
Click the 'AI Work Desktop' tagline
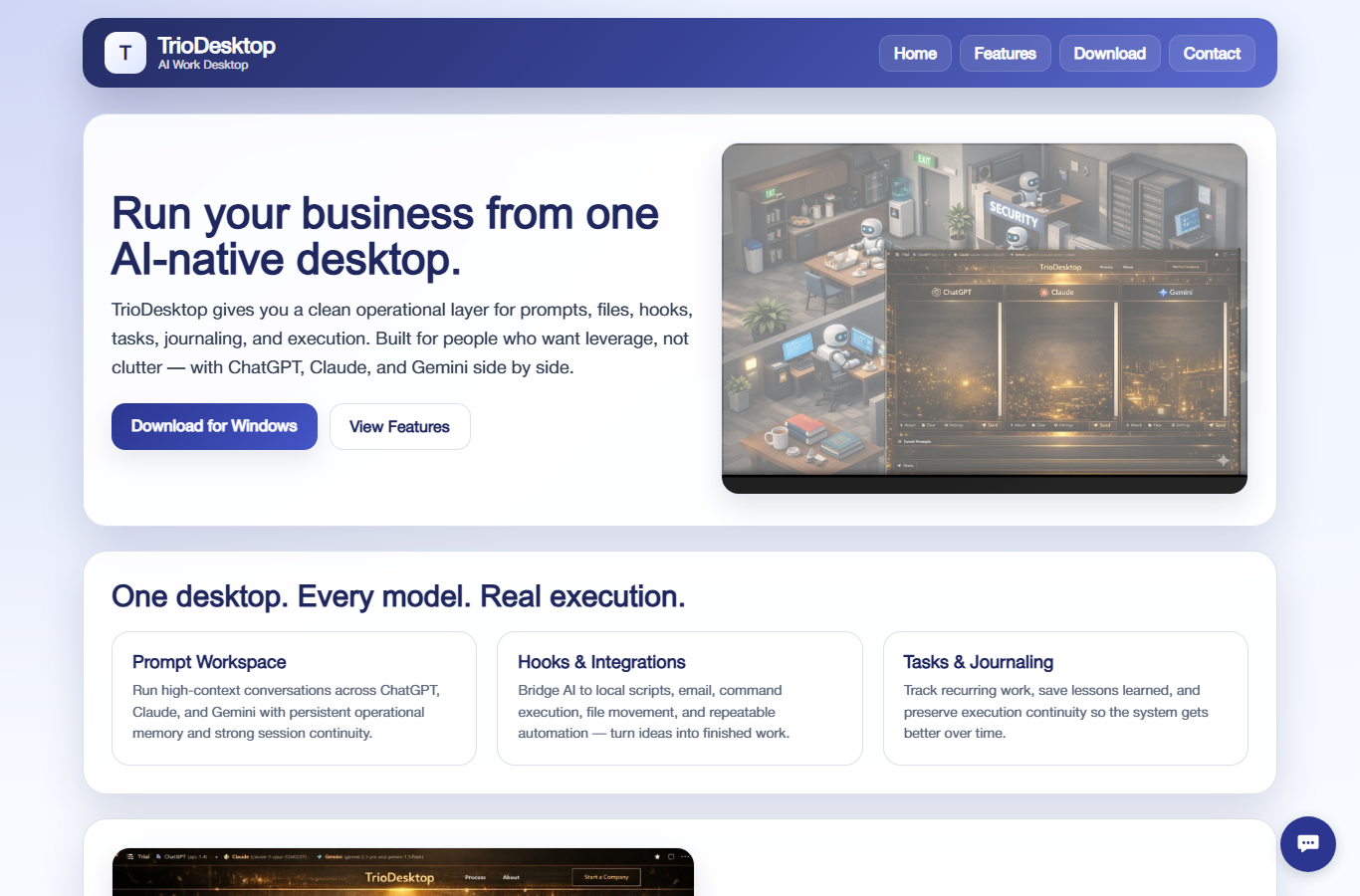(x=203, y=65)
